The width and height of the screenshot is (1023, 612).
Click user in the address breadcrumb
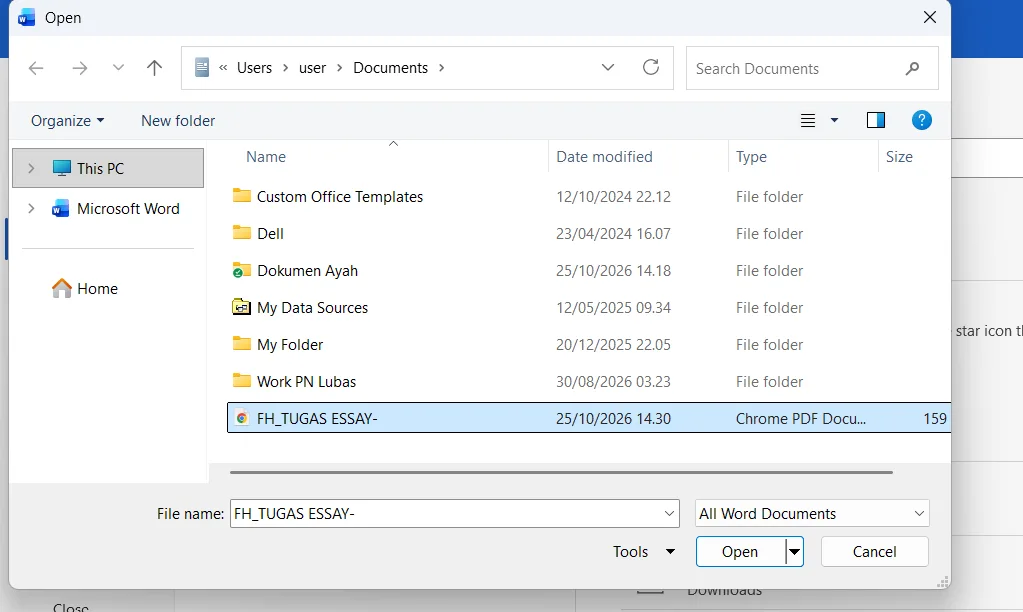point(313,68)
